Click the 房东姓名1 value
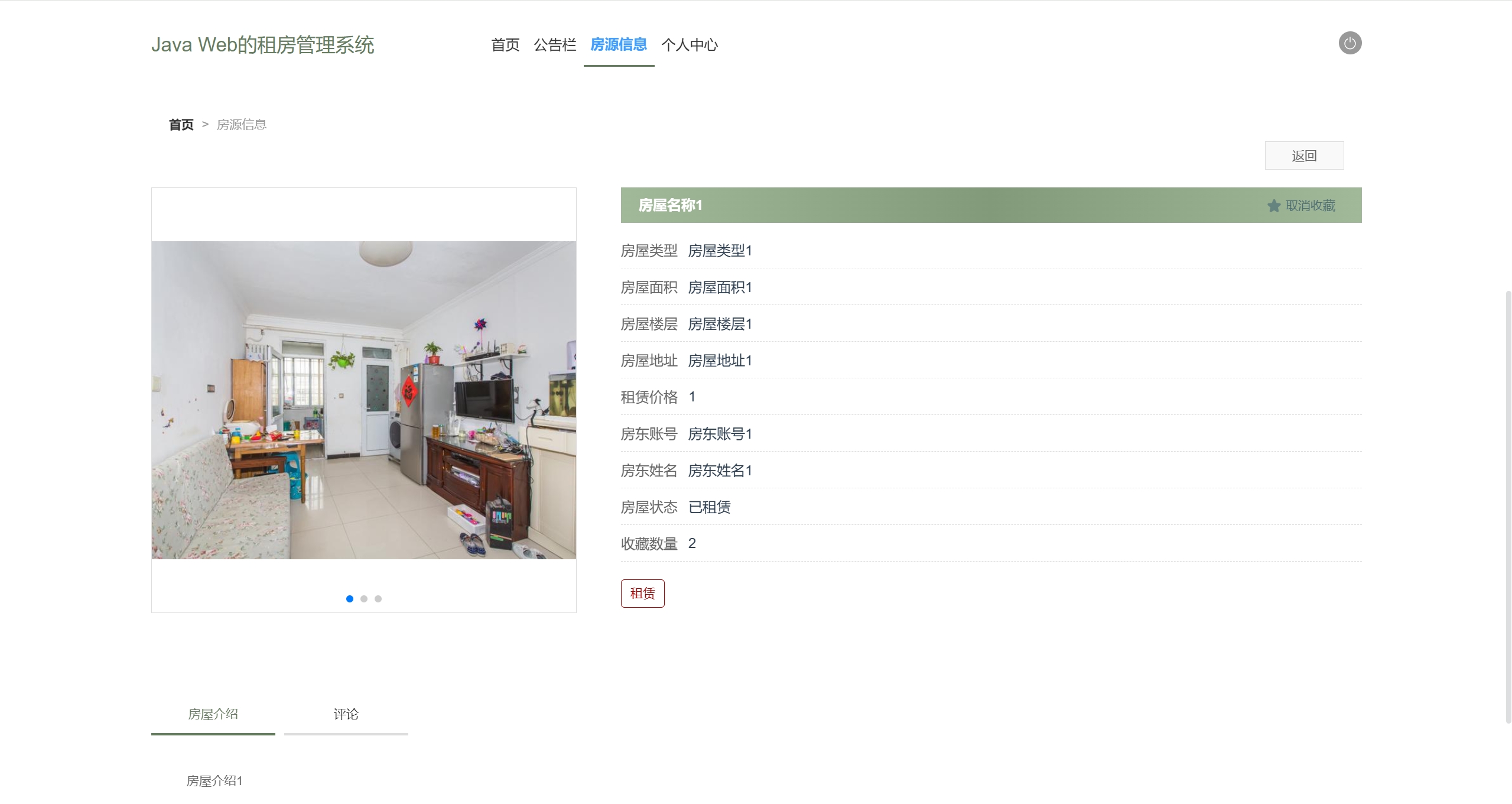 (720, 471)
